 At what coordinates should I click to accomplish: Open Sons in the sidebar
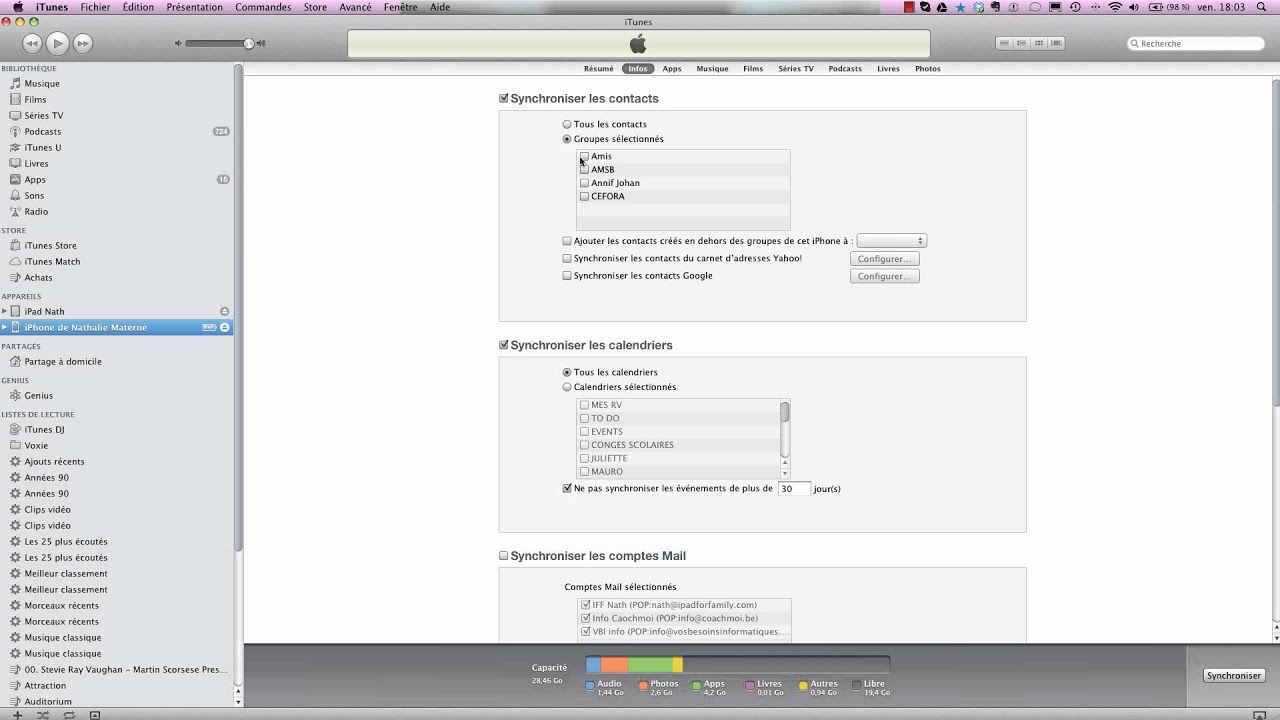pyautogui.click(x=34, y=195)
